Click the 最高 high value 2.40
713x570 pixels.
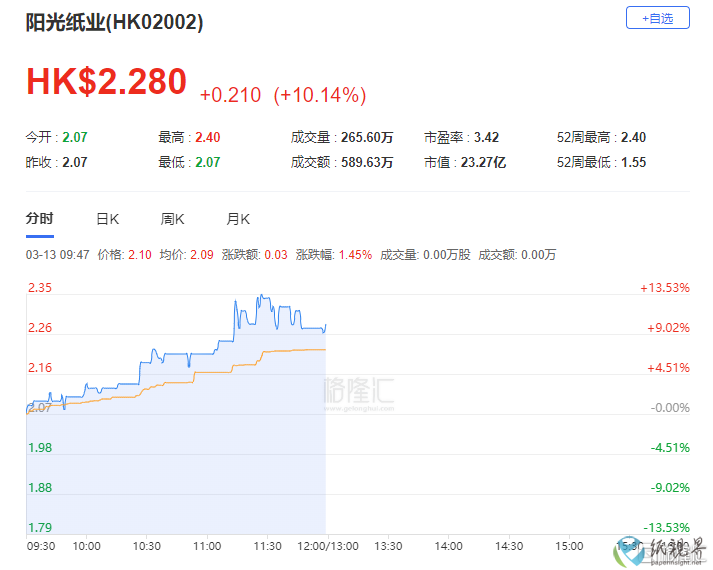point(208,137)
